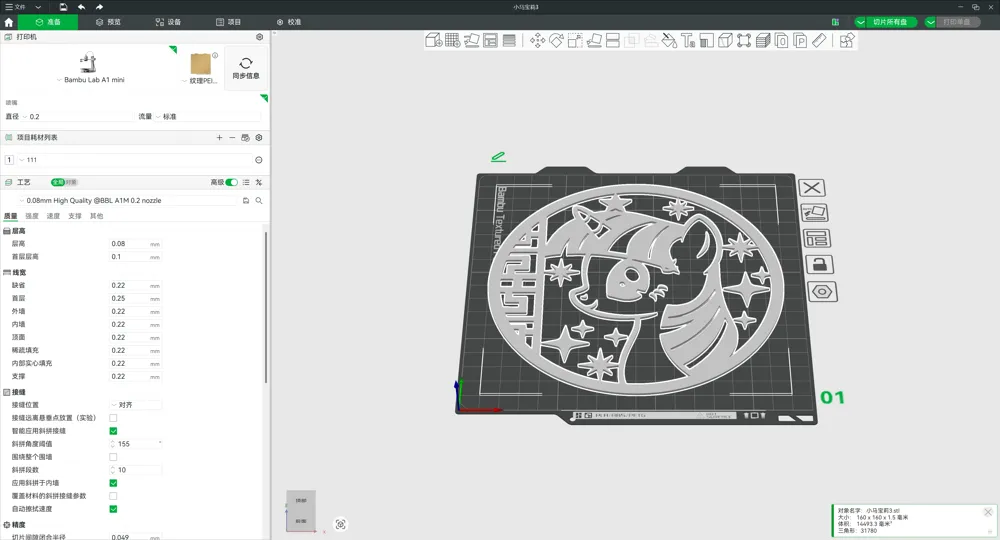Click the plate arrange icon

point(817,238)
